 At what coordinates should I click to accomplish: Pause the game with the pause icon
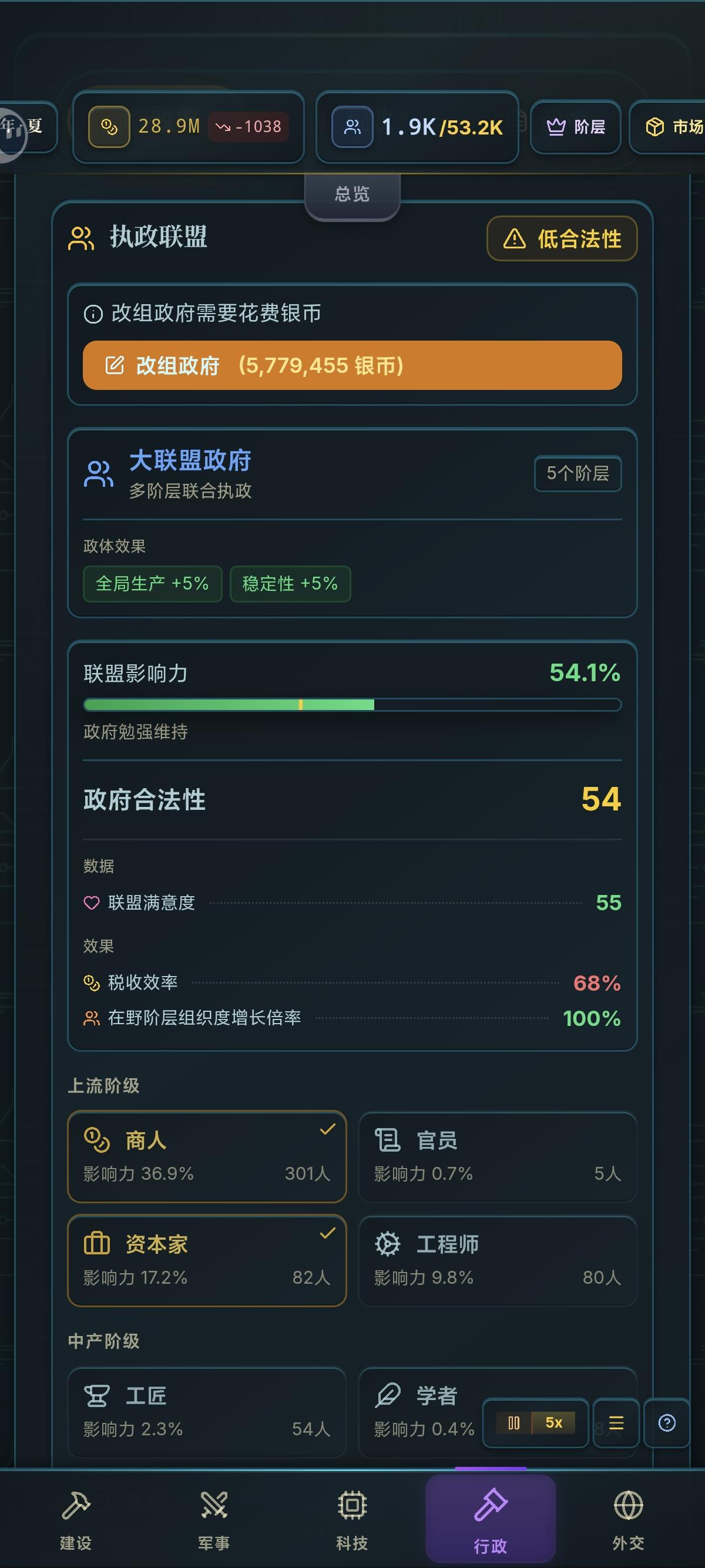coord(514,1422)
